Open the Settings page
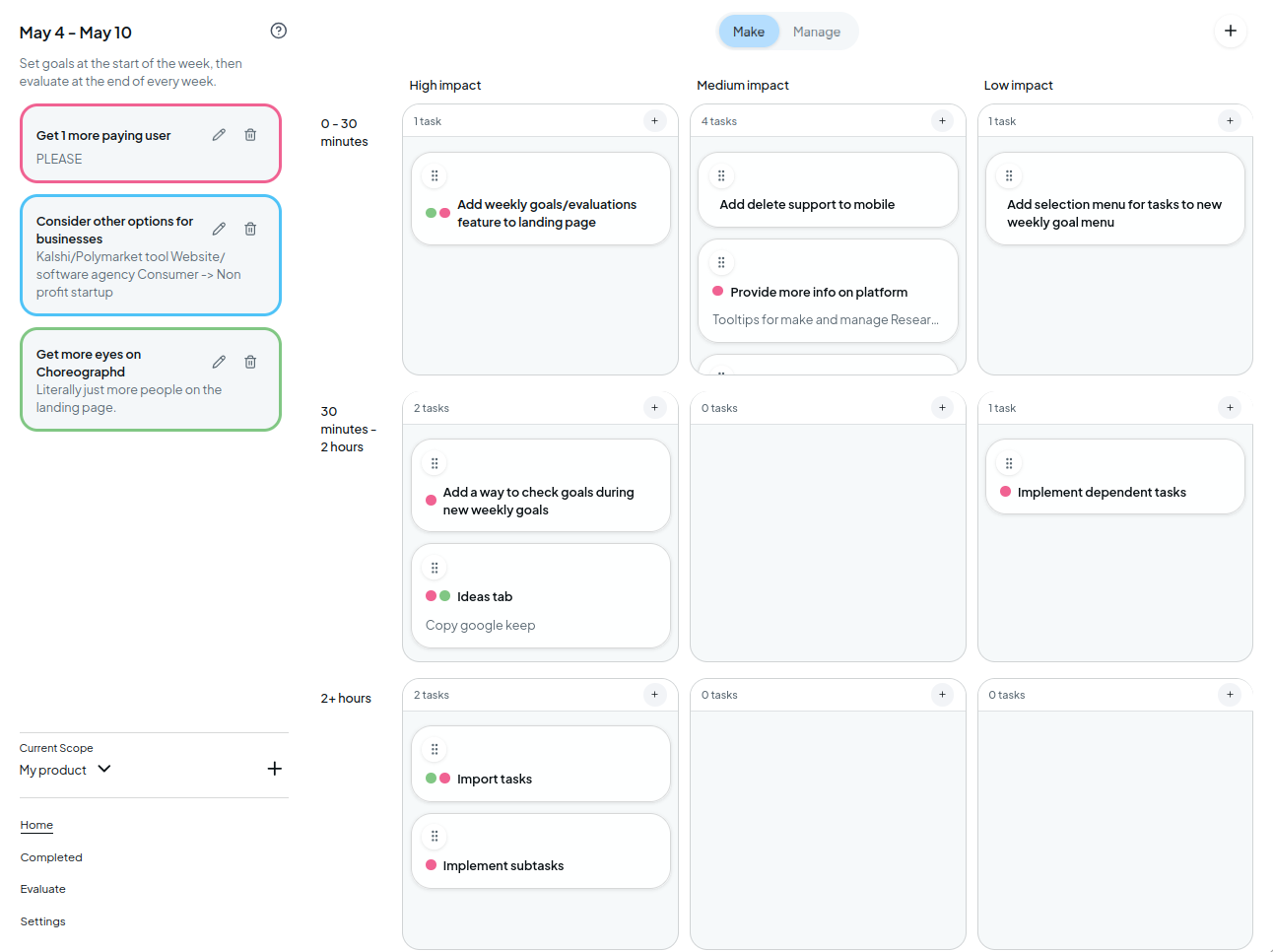This screenshot has width=1273, height=952. [x=43, y=921]
